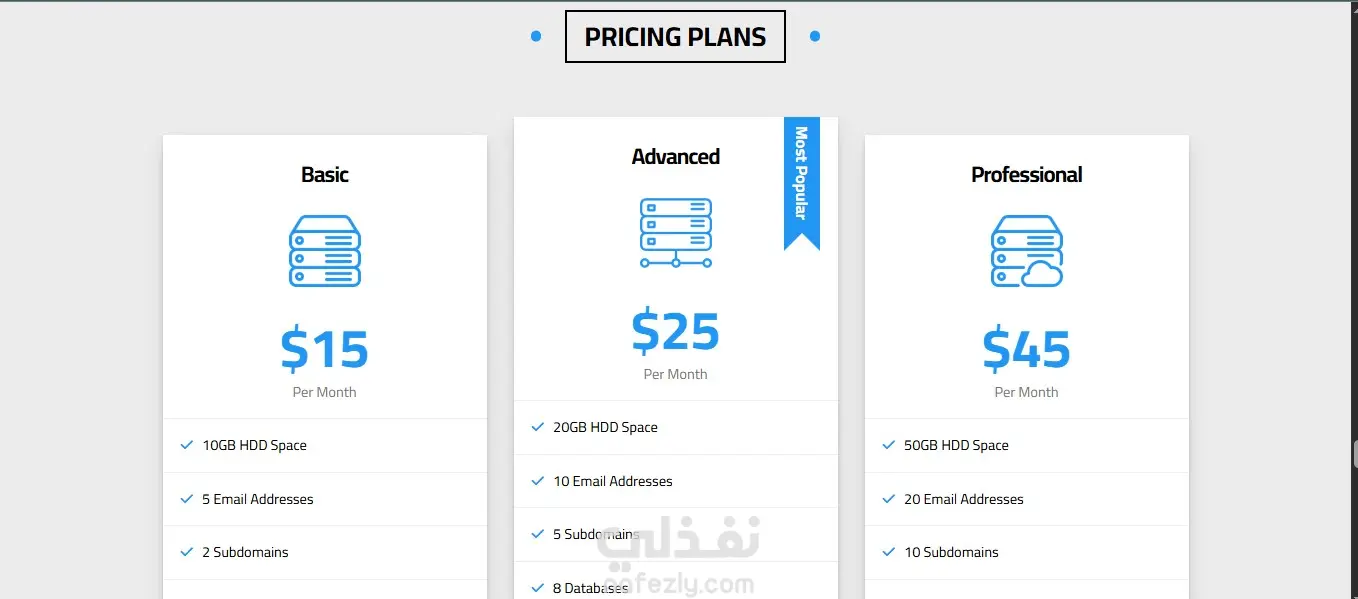The image size is (1358, 599).
Task: Click the Basic plan server stack icon
Action: click(325, 251)
